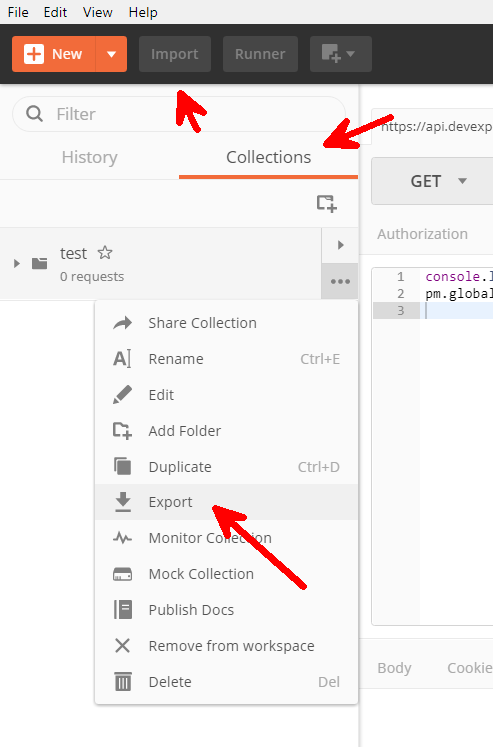The width and height of the screenshot is (493, 747).
Task: Switch to the Collections tab
Action: click(269, 157)
